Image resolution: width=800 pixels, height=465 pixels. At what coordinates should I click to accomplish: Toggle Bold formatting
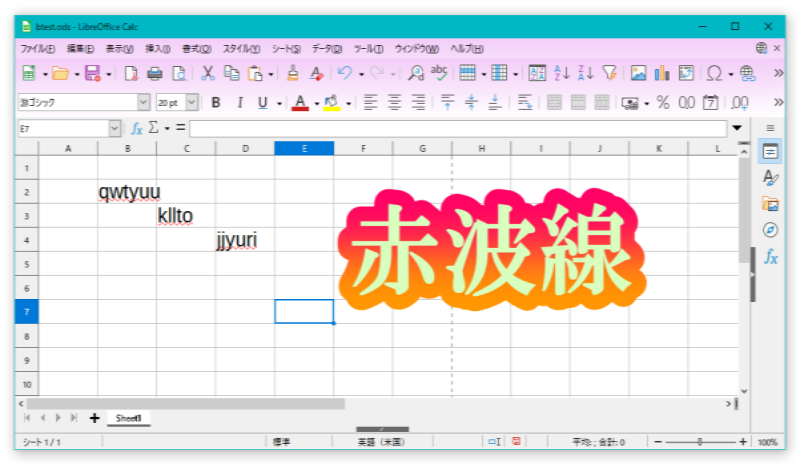(215, 102)
